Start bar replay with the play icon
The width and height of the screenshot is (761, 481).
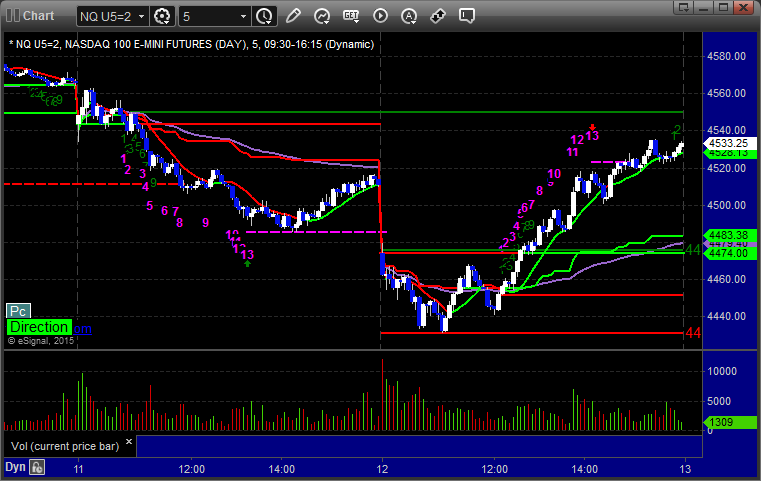point(380,16)
